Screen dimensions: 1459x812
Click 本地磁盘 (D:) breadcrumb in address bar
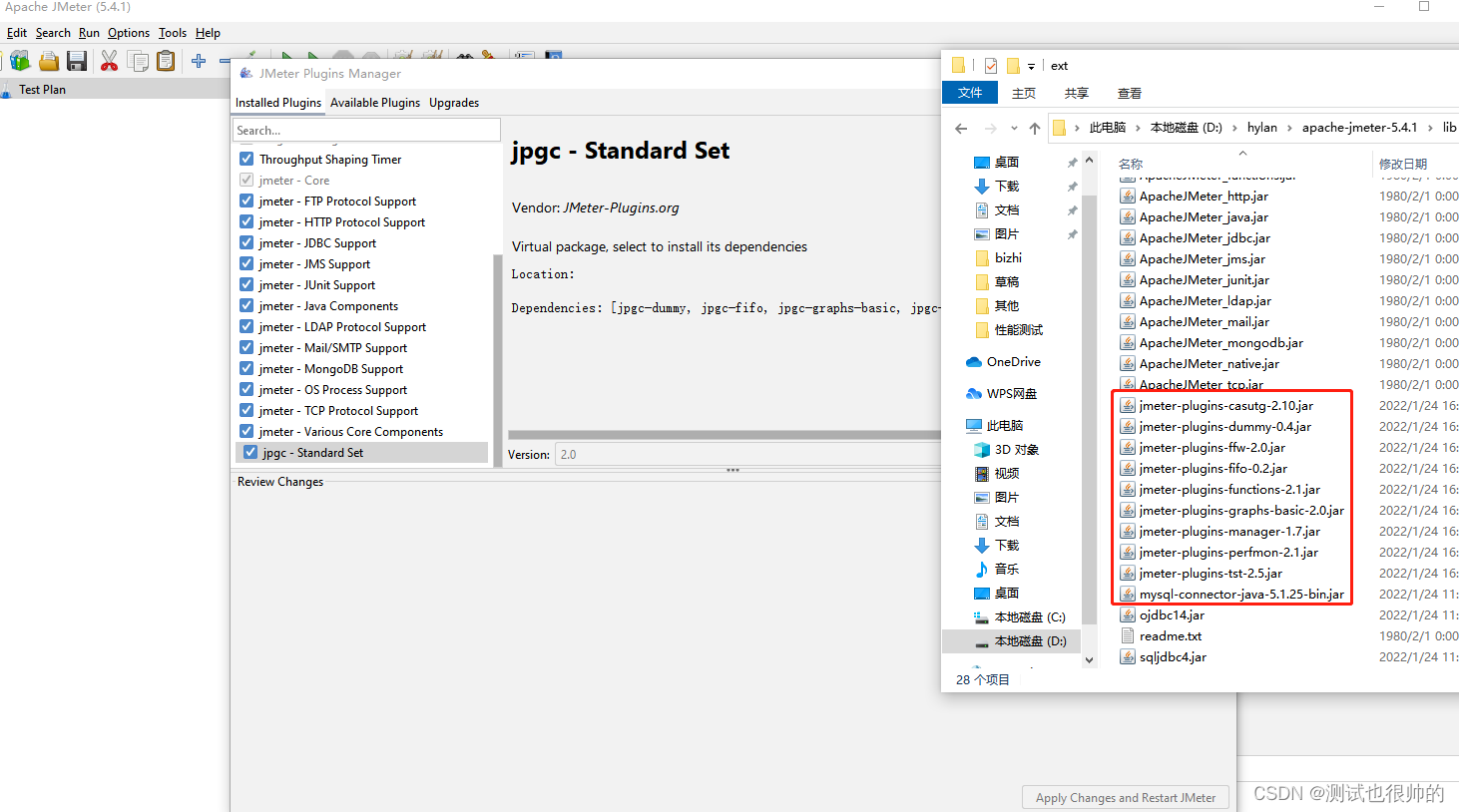tap(1187, 128)
